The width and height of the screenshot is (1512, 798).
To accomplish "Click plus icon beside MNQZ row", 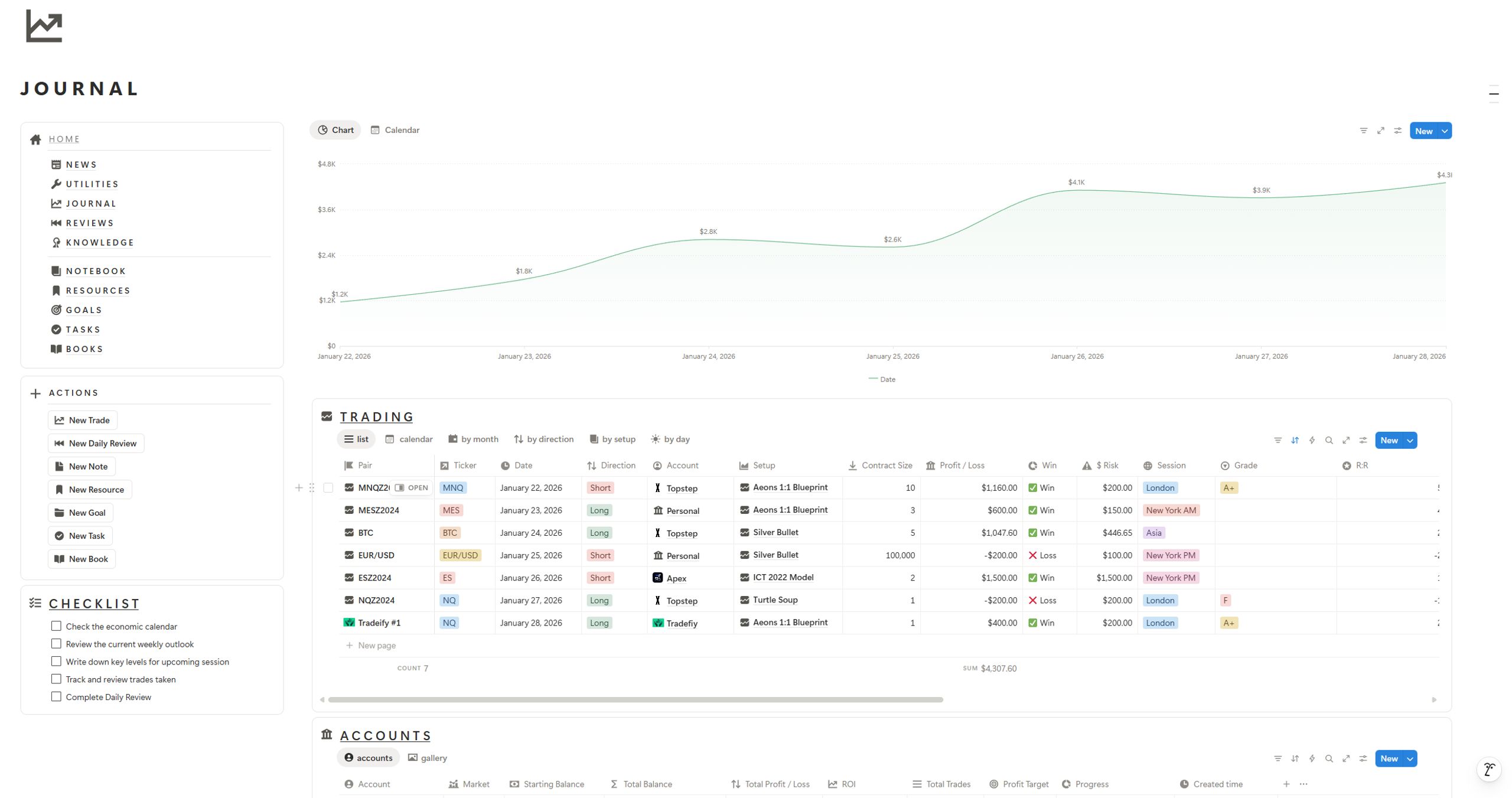I will pyautogui.click(x=299, y=488).
